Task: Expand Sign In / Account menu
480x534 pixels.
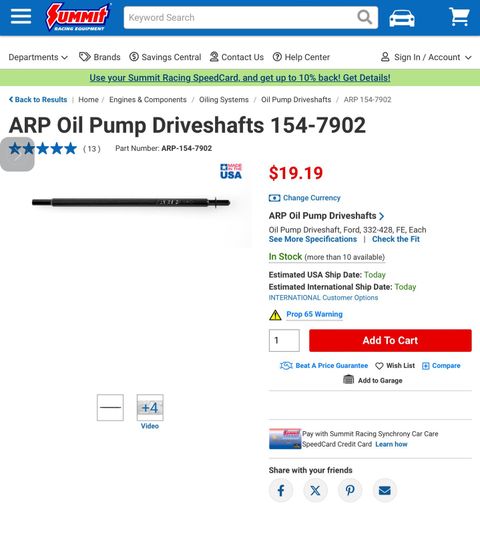Action: pyautogui.click(x=426, y=57)
